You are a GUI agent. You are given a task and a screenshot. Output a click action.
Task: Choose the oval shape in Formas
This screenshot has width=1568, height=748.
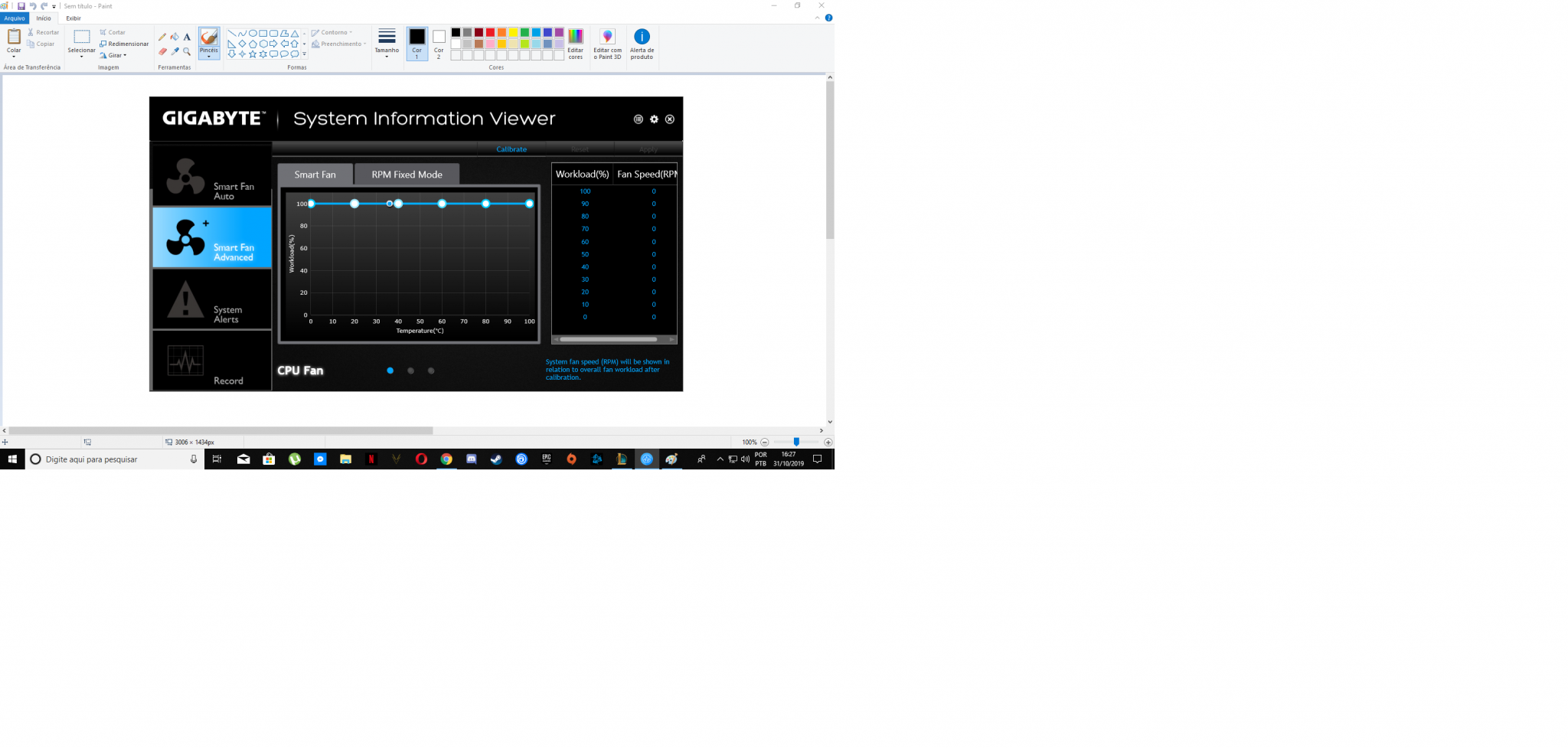click(x=253, y=34)
